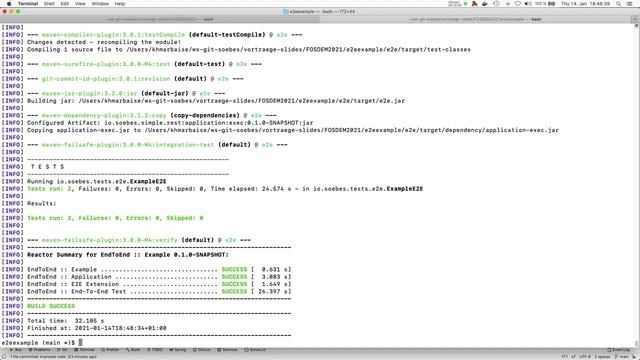
Task: Click the Time Machine clock icon
Action: [496, 4]
